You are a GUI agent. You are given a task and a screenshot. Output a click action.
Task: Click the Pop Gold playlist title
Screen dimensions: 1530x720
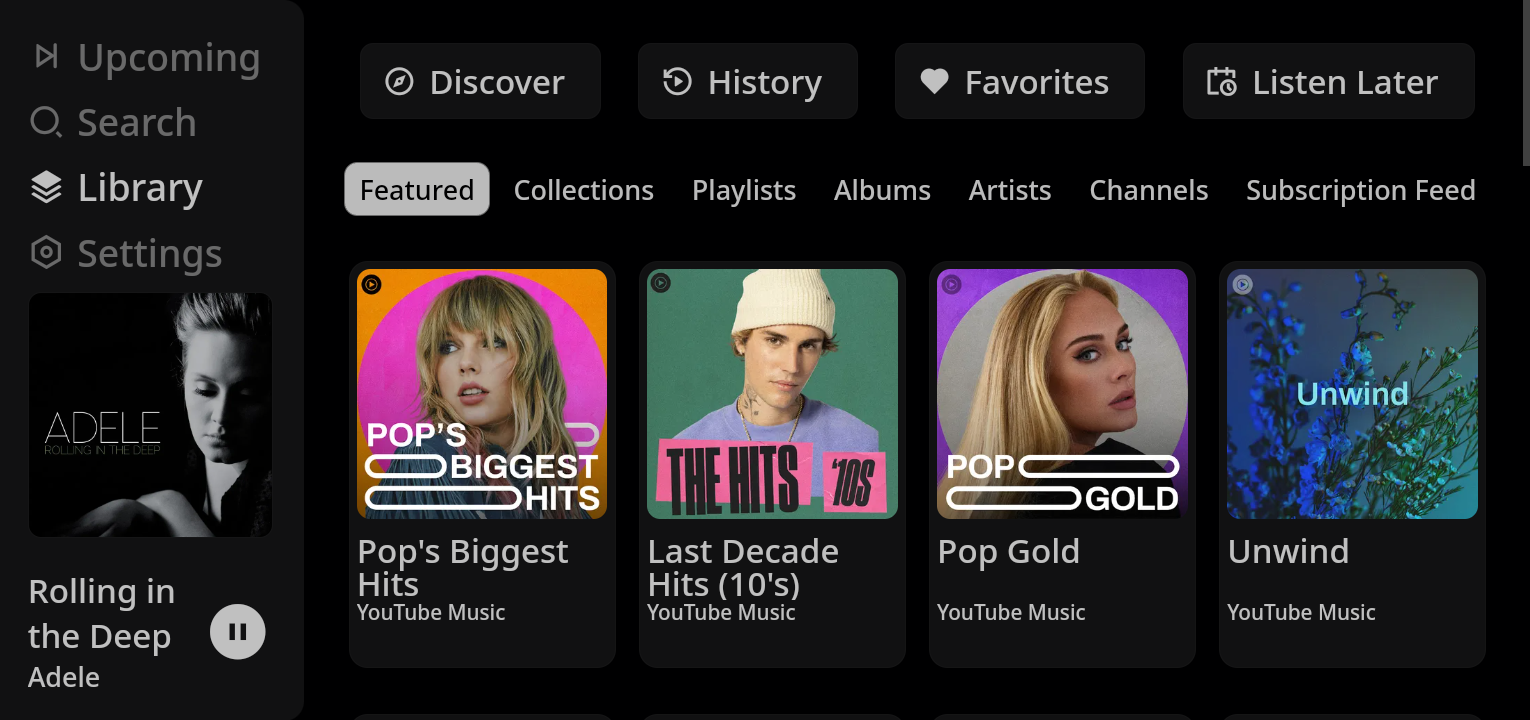[x=1008, y=552]
